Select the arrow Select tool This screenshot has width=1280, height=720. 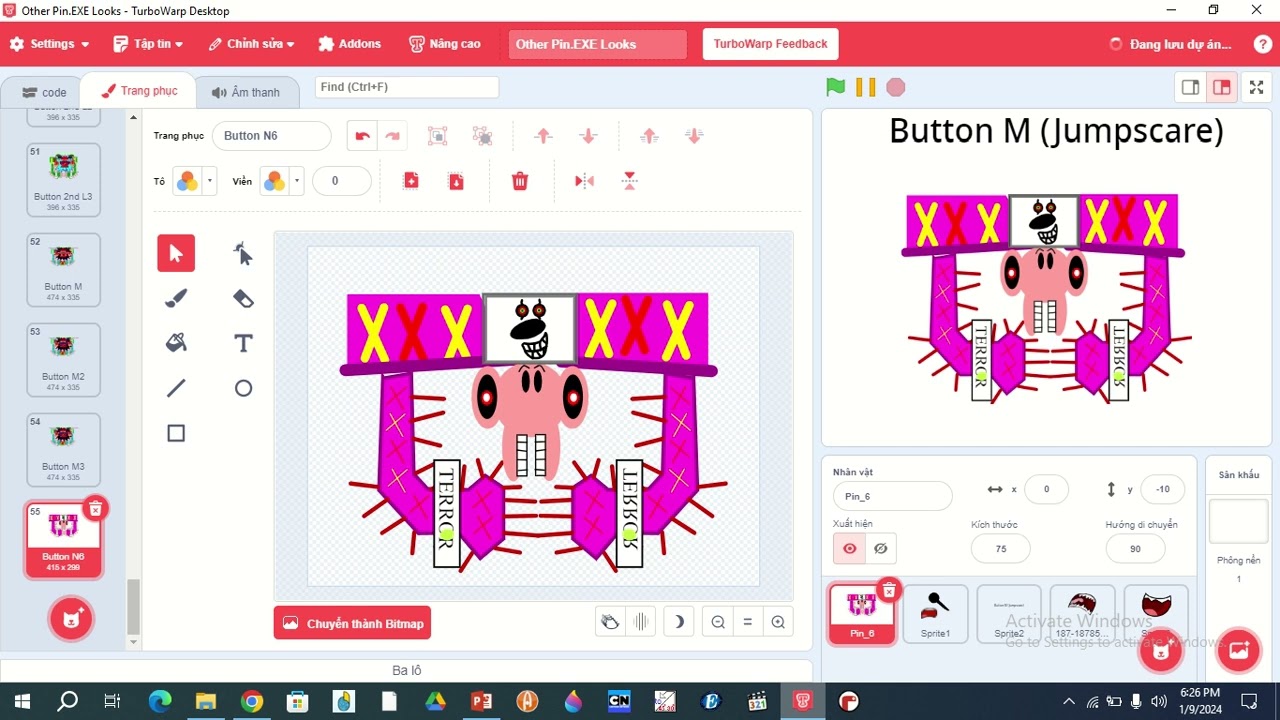[x=176, y=254]
